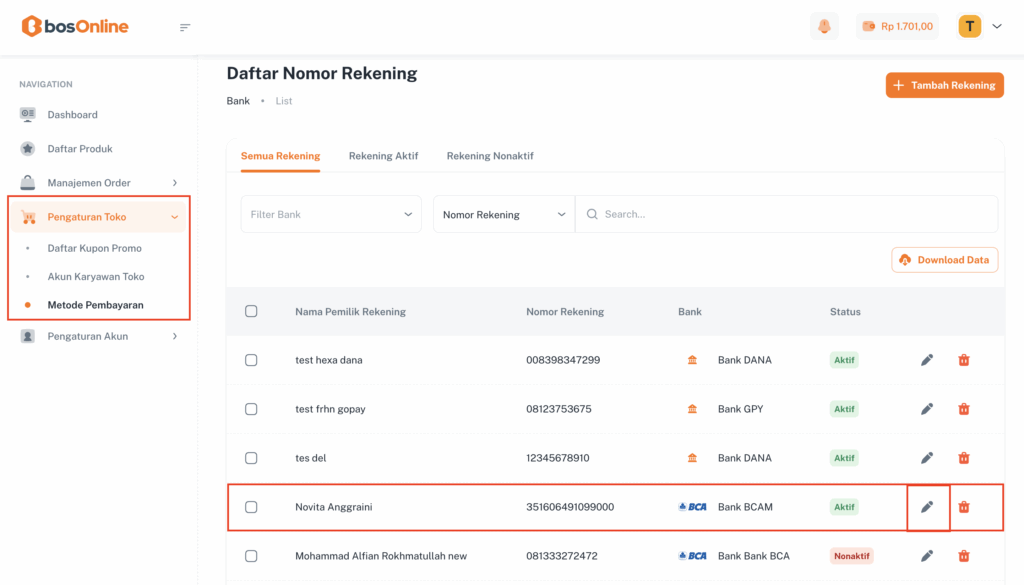Edit the Novita Anggraini account row
Screen dimensions: 1024x585
click(927, 507)
